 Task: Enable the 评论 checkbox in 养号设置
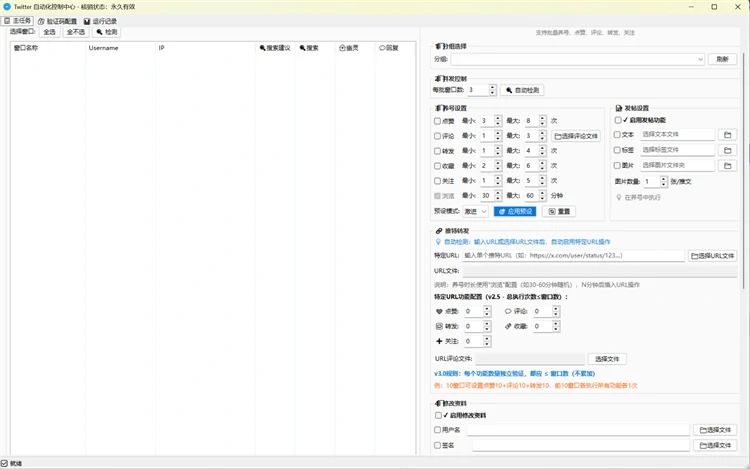tap(437, 136)
